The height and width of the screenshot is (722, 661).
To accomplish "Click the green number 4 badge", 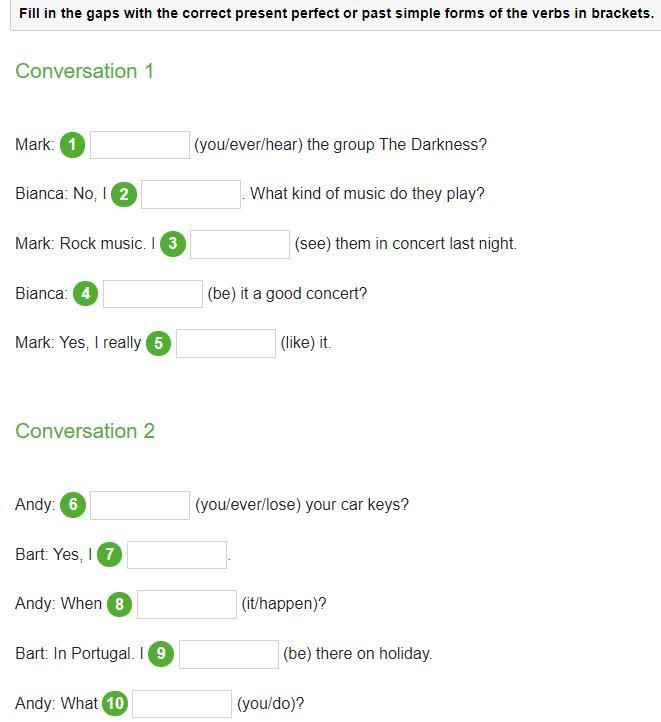I will click(86, 294).
